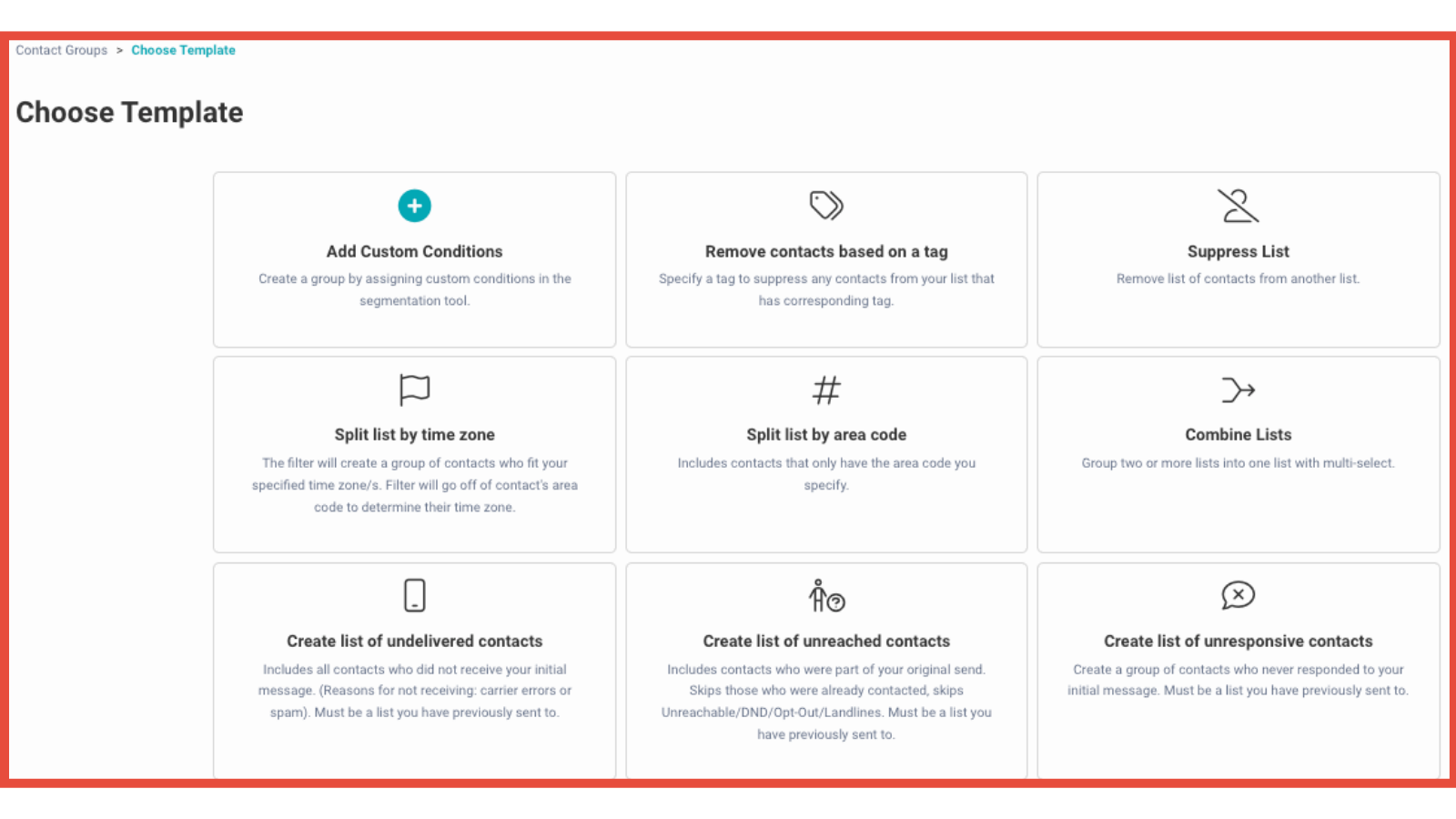Click the person with question mark icon
The height and width of the screenshot is (819, 1456).
pos(826,596)
